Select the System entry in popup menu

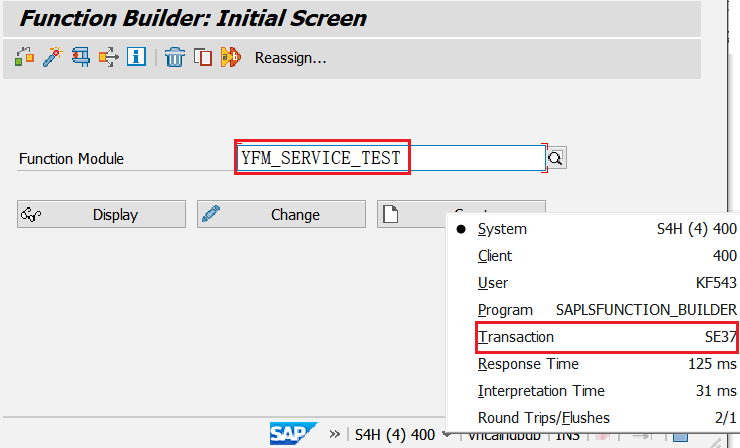(502, 229)
